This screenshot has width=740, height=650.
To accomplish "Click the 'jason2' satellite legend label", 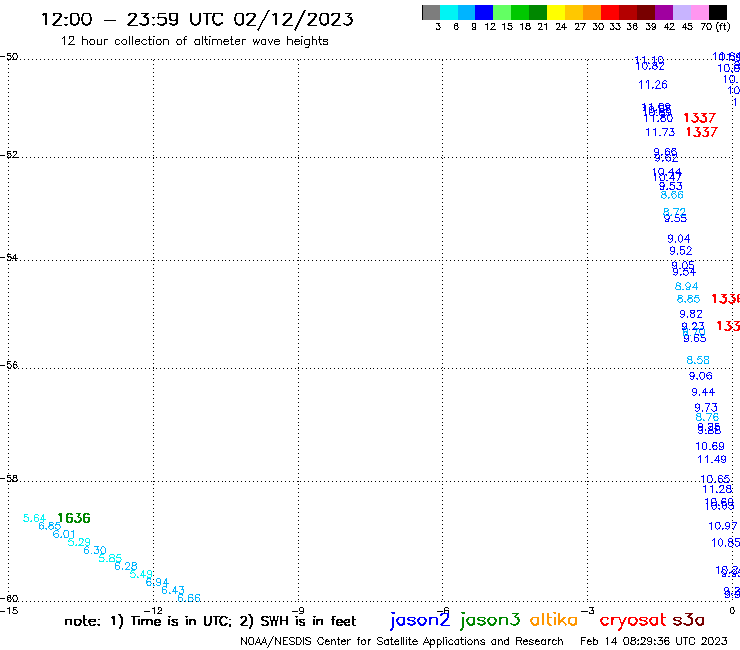I will click(x=420, y=620).
